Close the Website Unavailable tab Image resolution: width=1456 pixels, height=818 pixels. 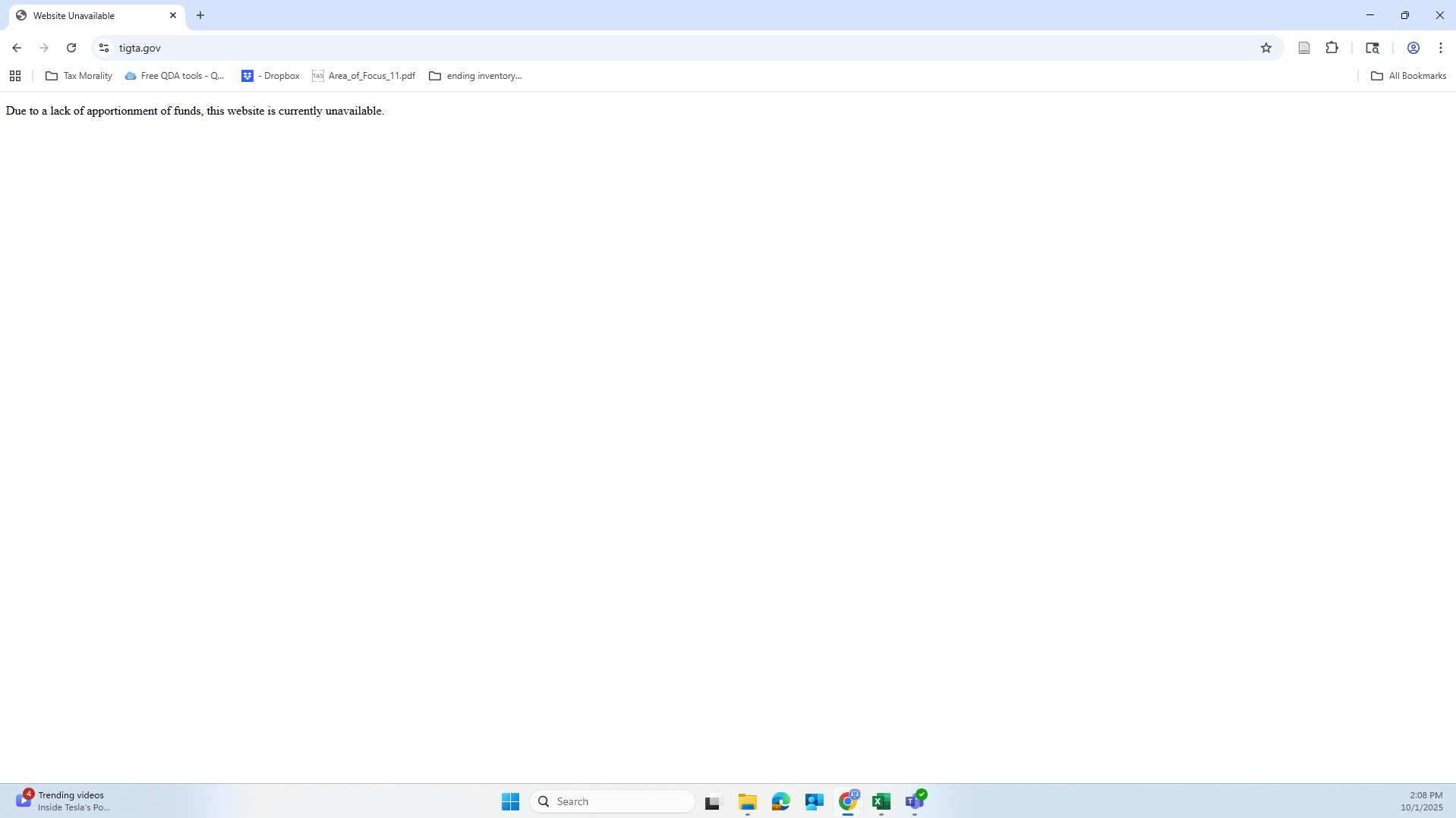coord(173,15)
